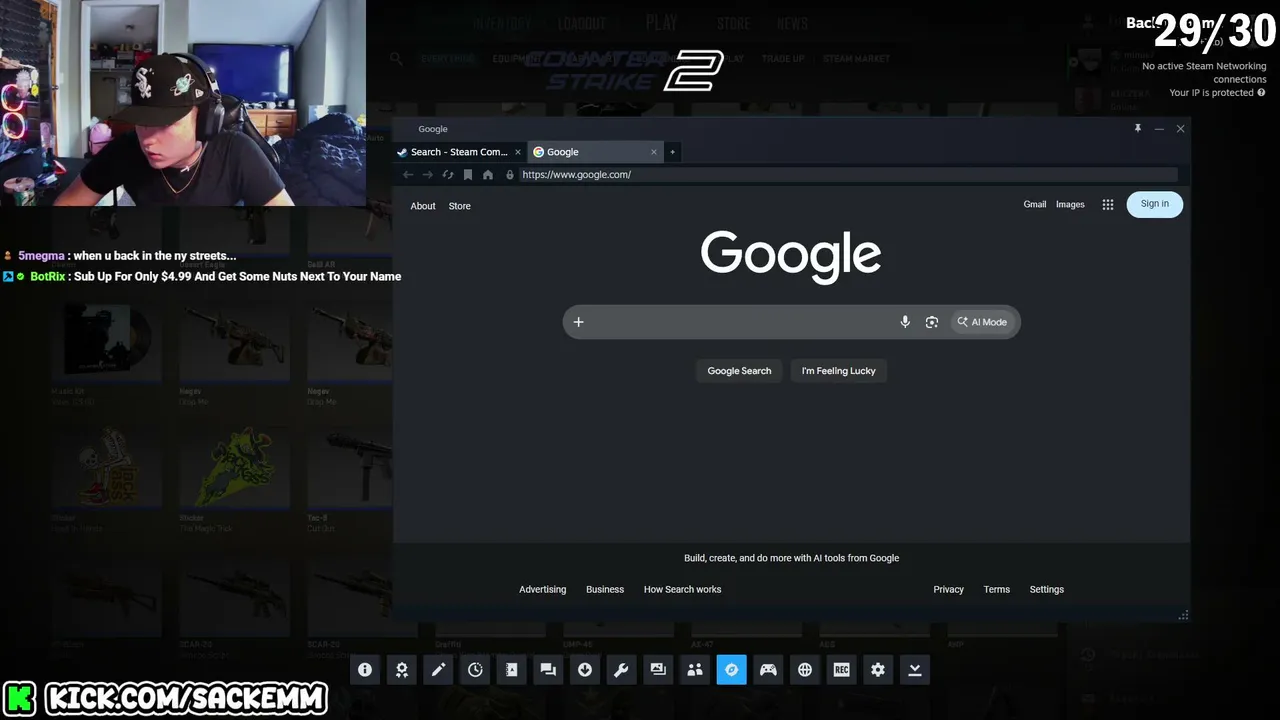Open the Google footer Settings link
The height and width of the screenshot is (720, 1280).
tap(1047, 590)
